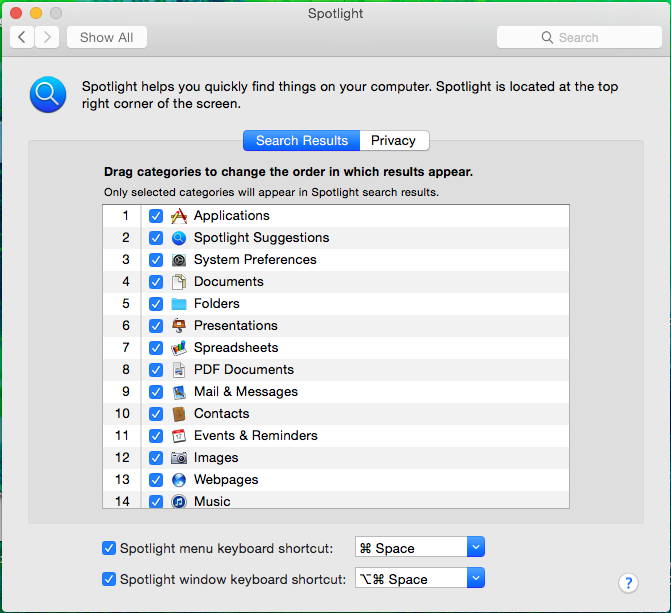
Task: Select the Events & Reminders row label
Action: pos(255,436)
